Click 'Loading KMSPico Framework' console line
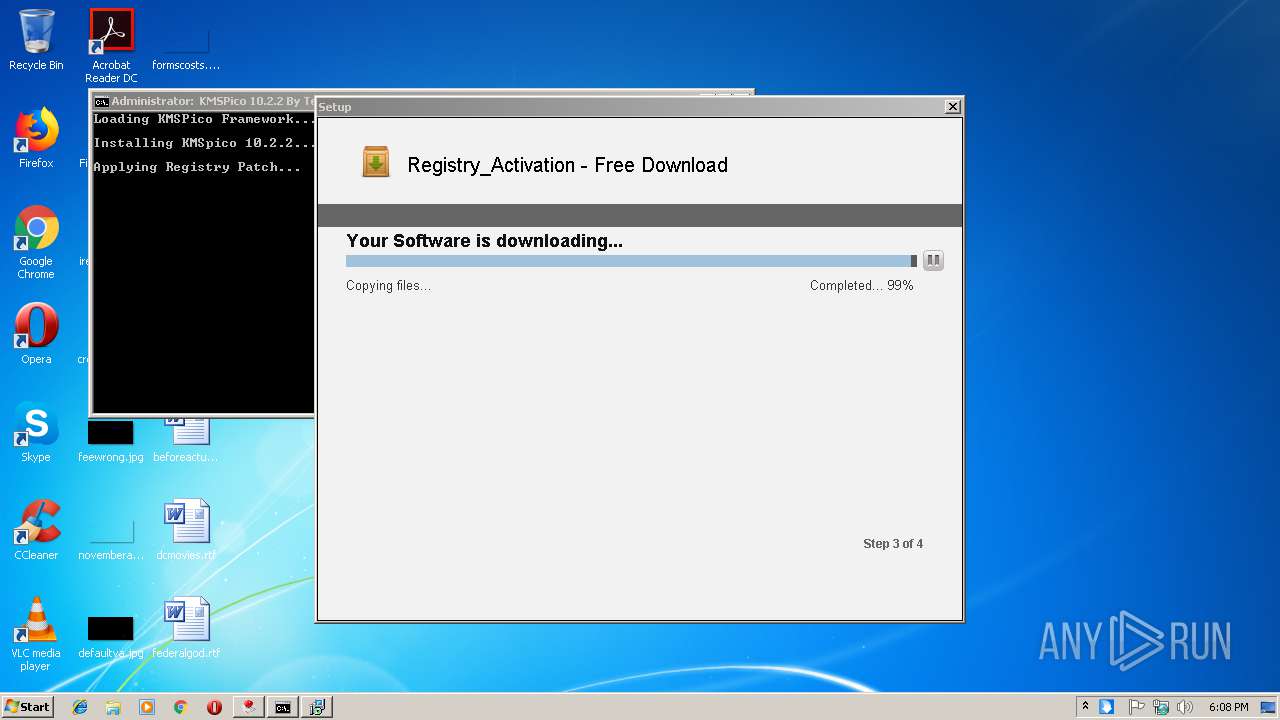 tap(204, 119)
